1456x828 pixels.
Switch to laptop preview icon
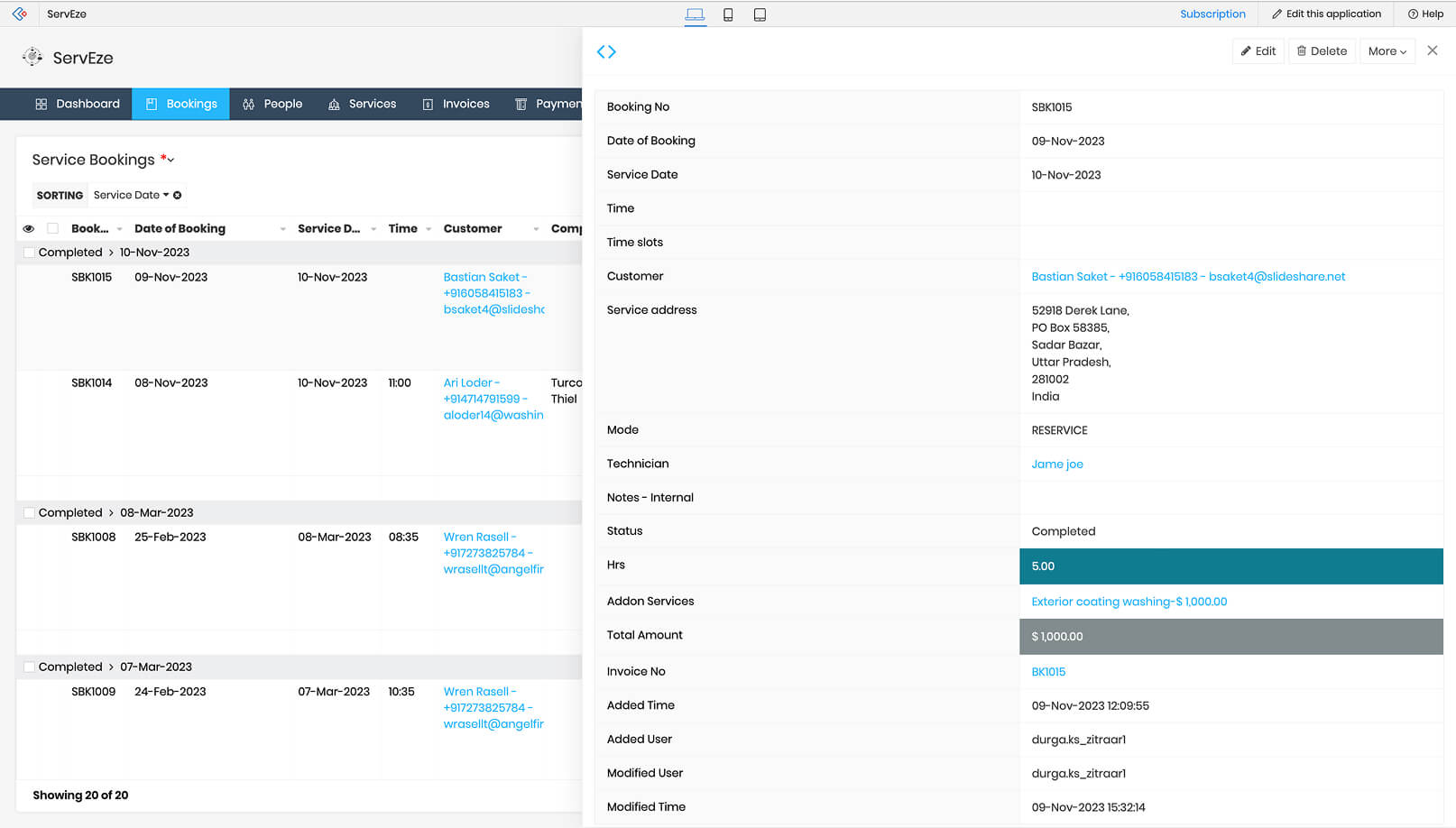click(x=695, y=14)
